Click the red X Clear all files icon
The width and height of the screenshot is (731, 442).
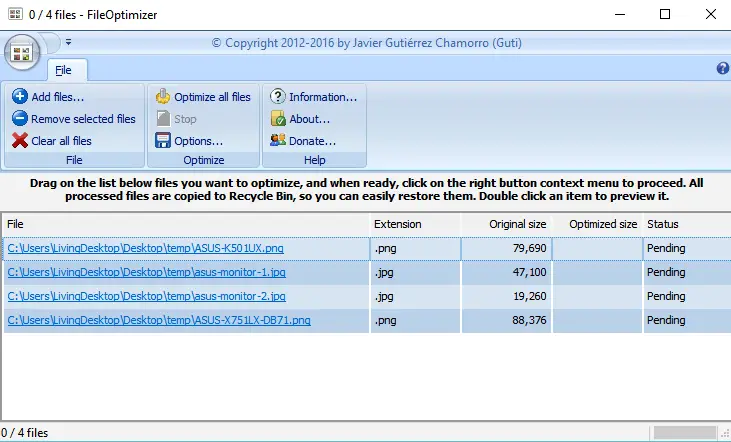(x=20, y=140)
